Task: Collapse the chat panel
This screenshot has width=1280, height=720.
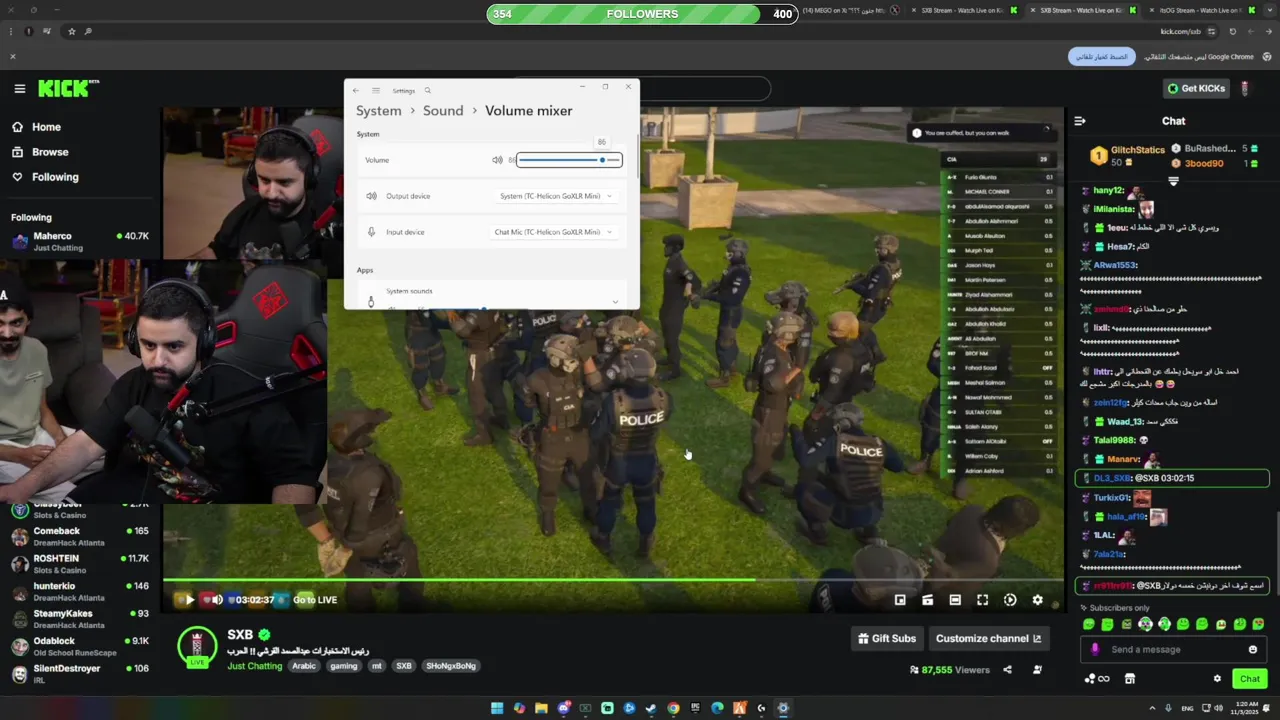Action: point(1080,121)
